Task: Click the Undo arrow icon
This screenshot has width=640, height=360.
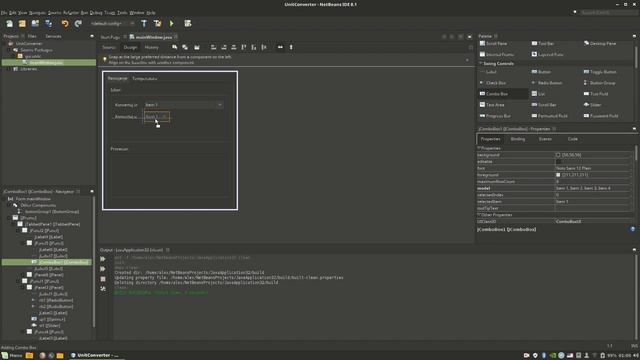Action: coord(65,24)
